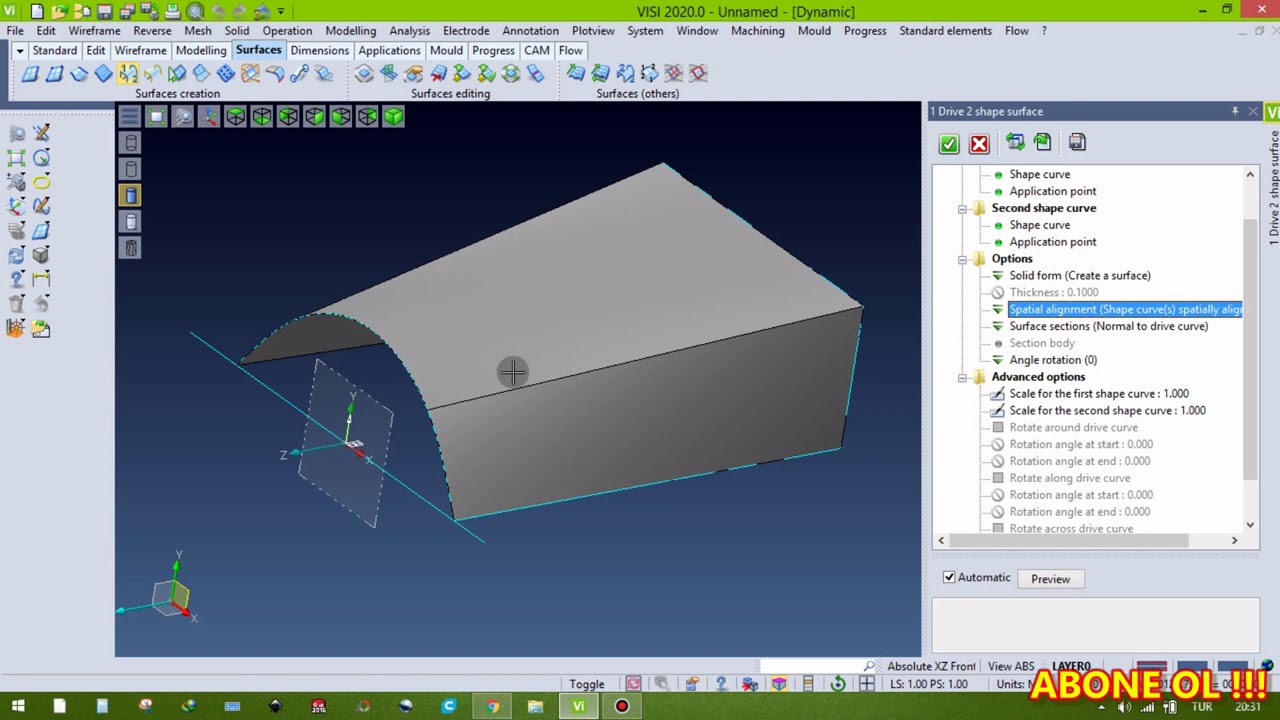1280x720 pixels.
Task: Click the green refresh arrows icon in panel
Action: click(x=1043, y=143)
